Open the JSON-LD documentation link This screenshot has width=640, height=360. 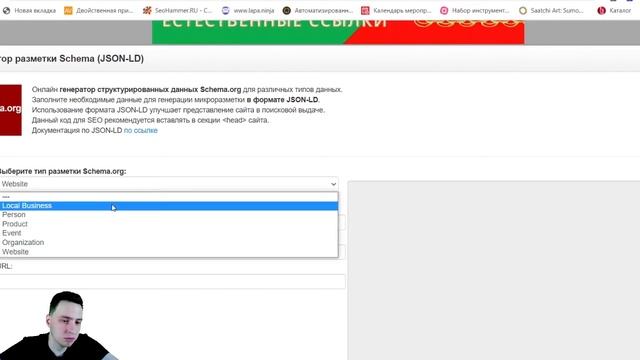[140, 131]
